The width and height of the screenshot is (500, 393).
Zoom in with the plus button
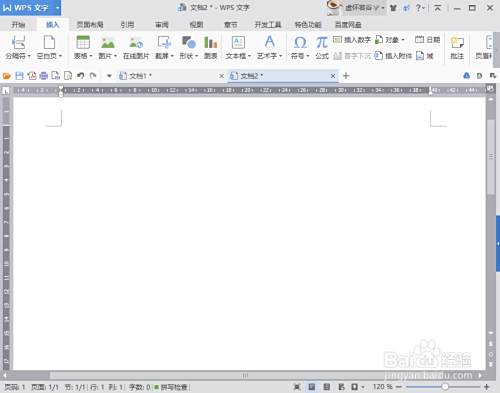tap(487, 387)
